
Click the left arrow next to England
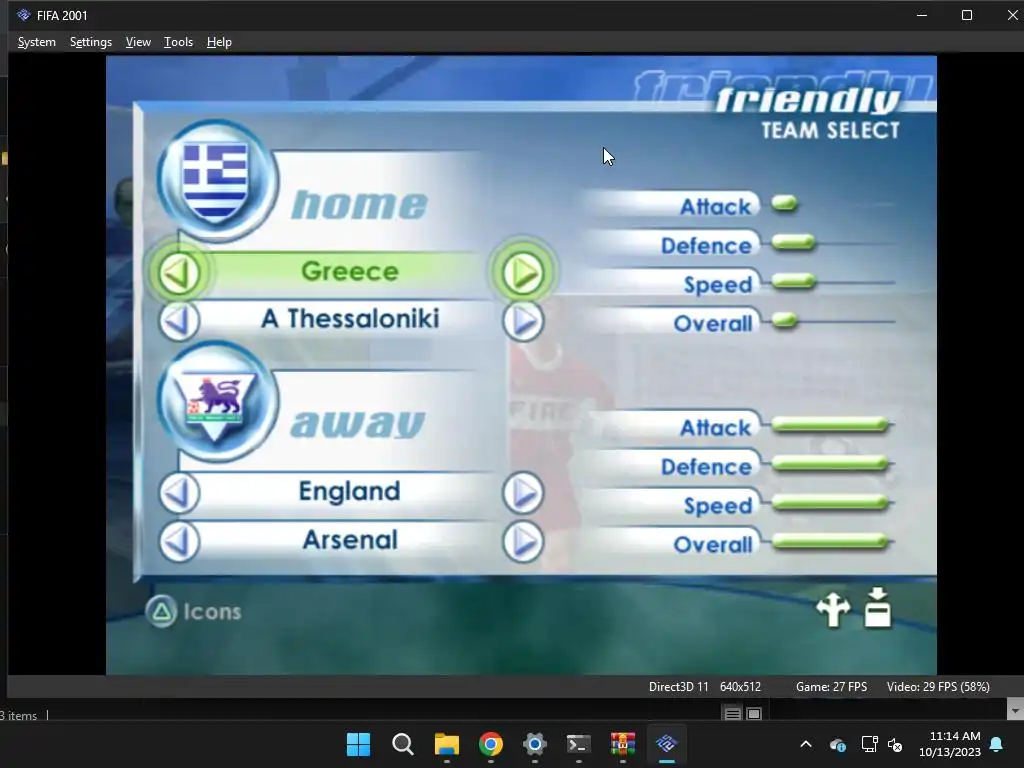pyautogui.click(x=180, y=492)
